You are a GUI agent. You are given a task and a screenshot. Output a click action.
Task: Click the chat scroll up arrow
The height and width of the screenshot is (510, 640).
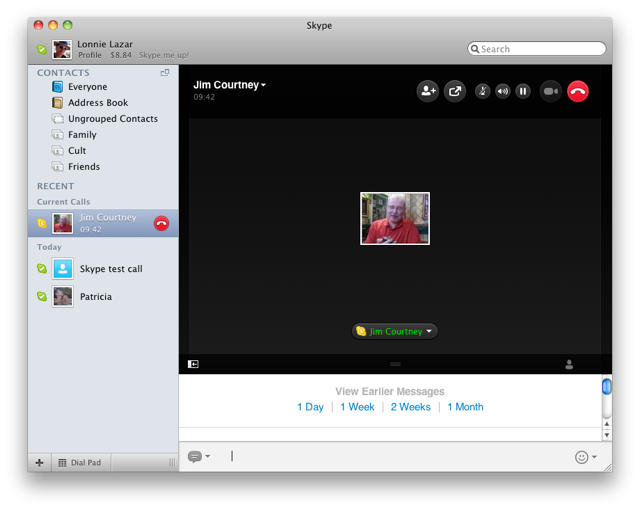[x=607, y=424]
